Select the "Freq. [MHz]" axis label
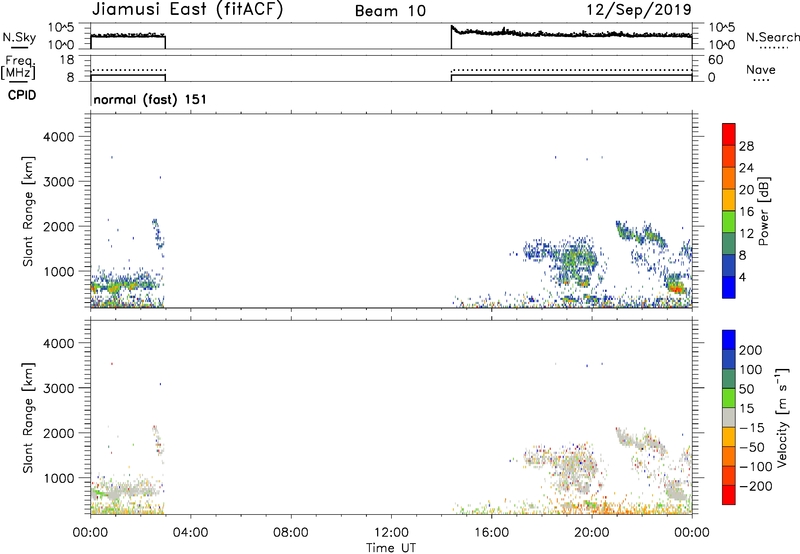Viewport: 800px width, 554px height. [19, 67]
